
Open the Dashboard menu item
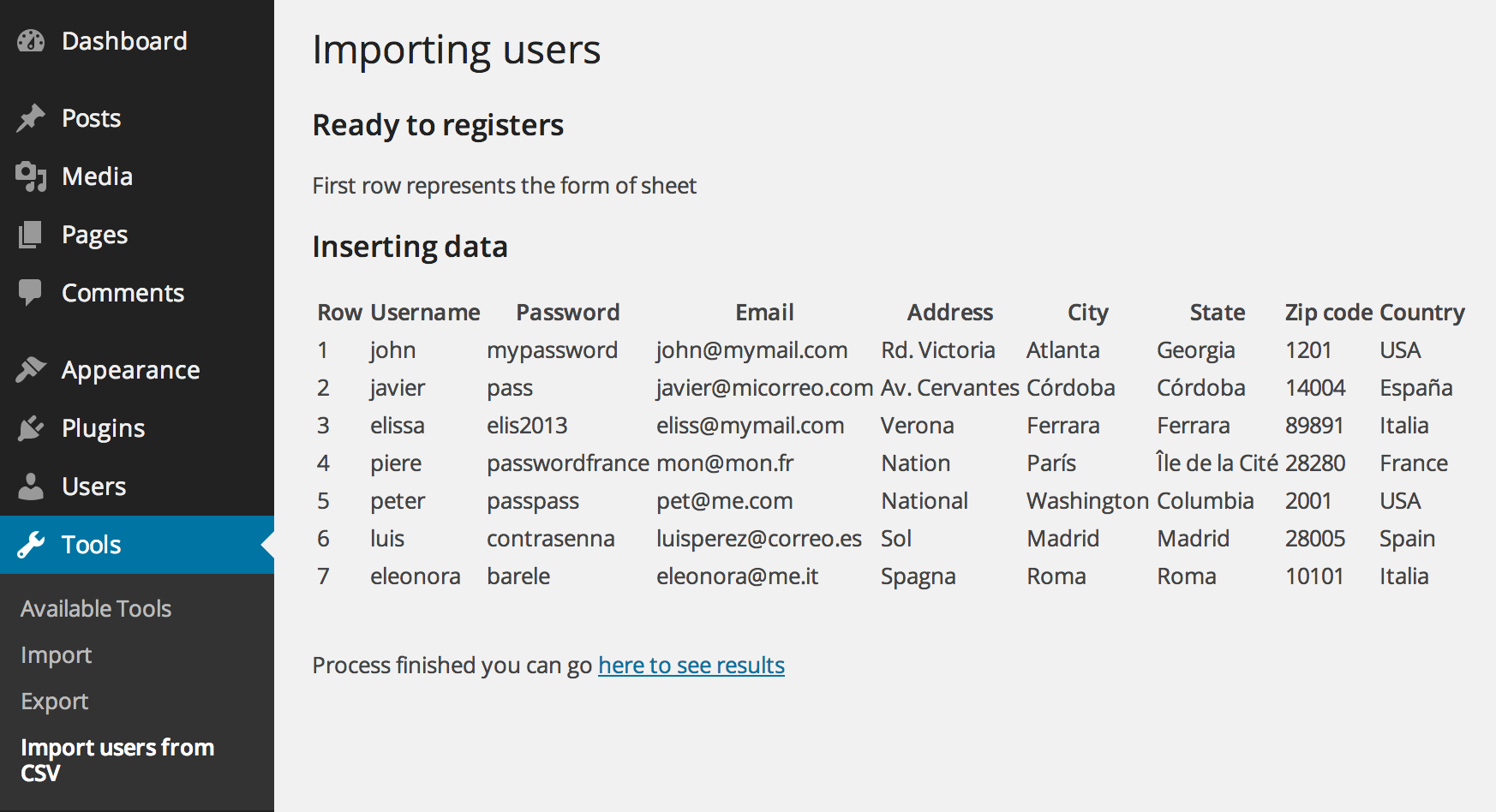pos(124,41)
